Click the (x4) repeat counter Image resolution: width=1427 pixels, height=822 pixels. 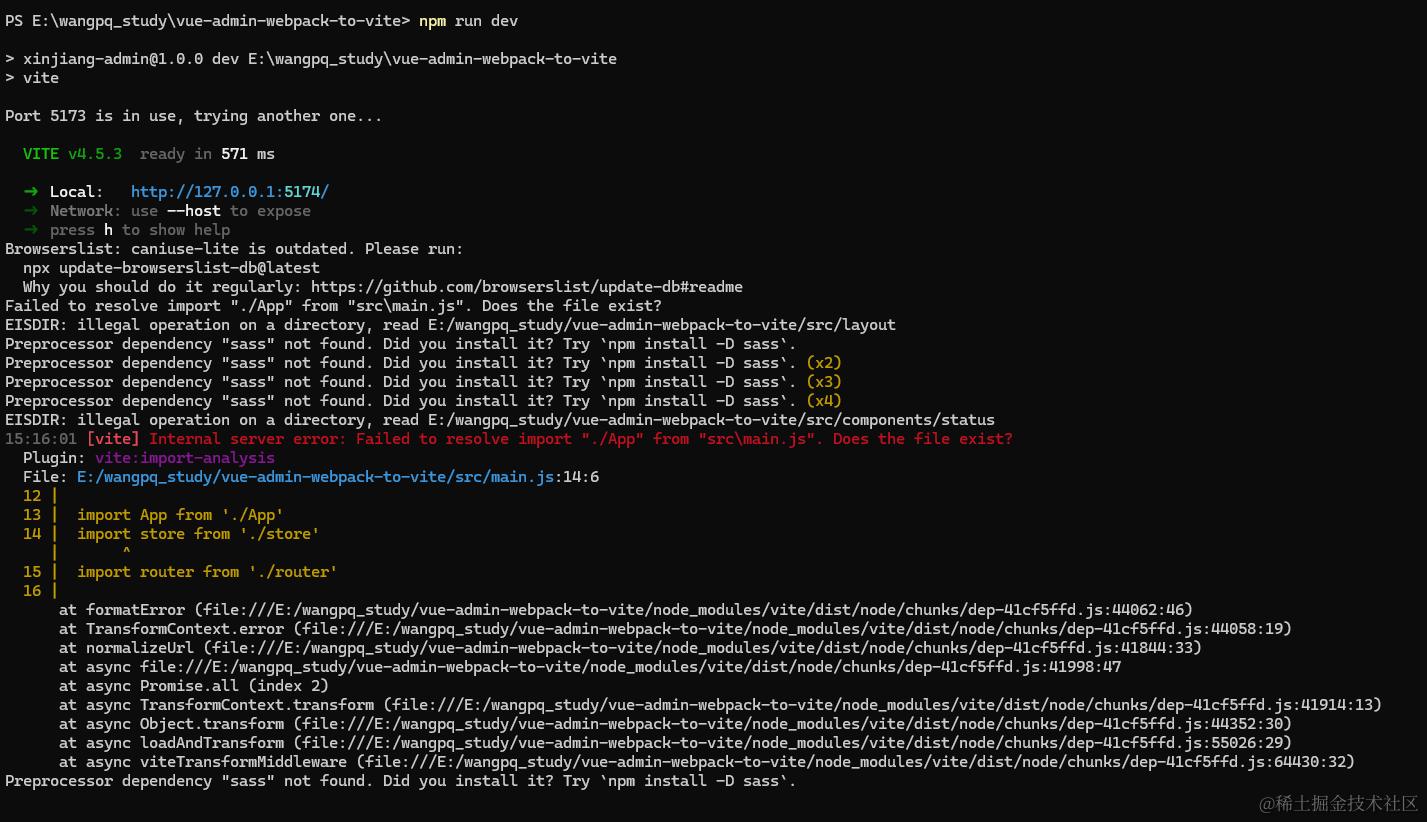[824, 401]
